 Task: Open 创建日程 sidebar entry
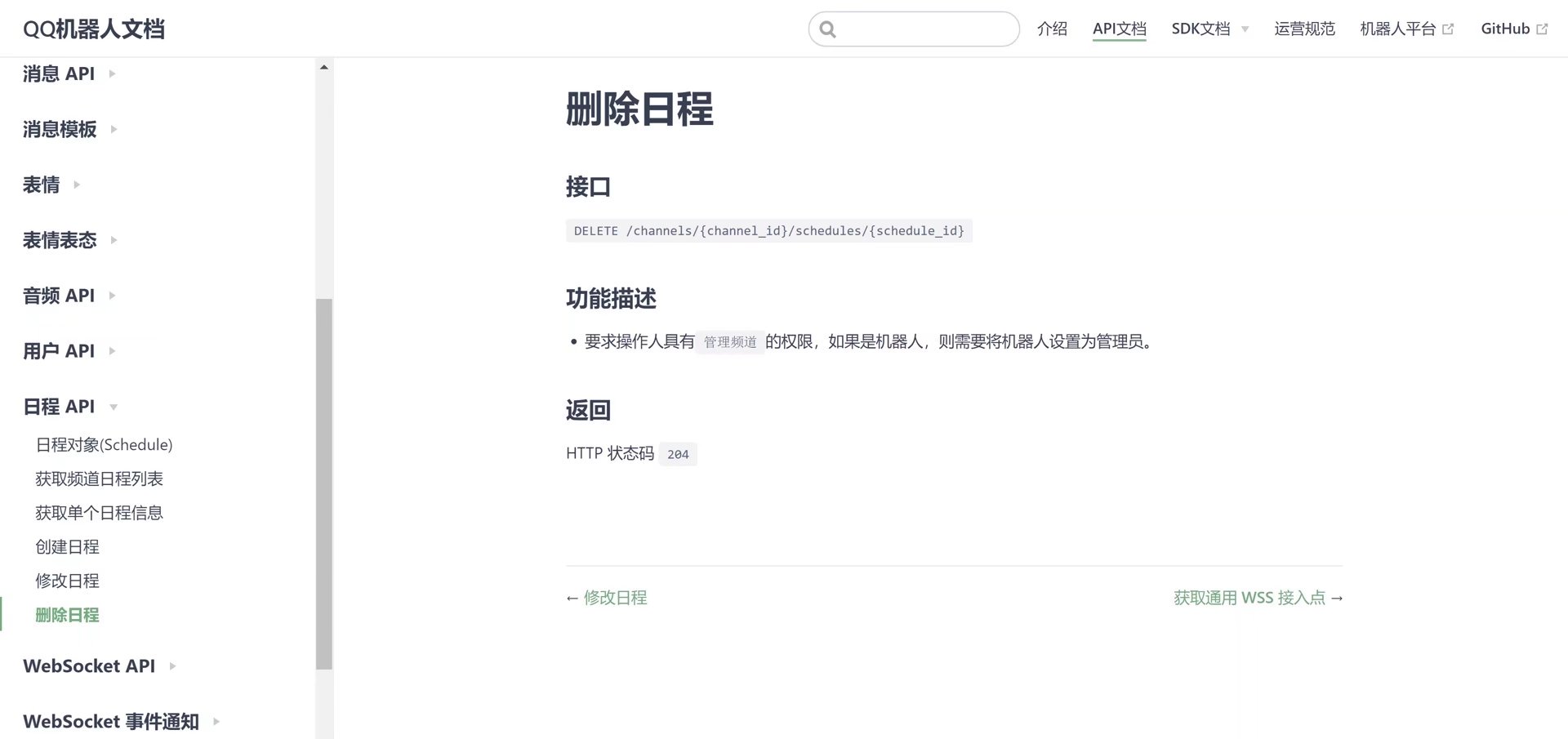pyautogui.click(x=67, y=547)
